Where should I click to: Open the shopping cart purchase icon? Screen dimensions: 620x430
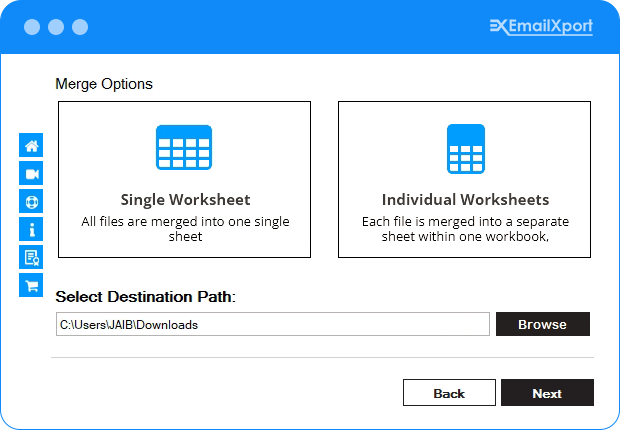(31, 285)
